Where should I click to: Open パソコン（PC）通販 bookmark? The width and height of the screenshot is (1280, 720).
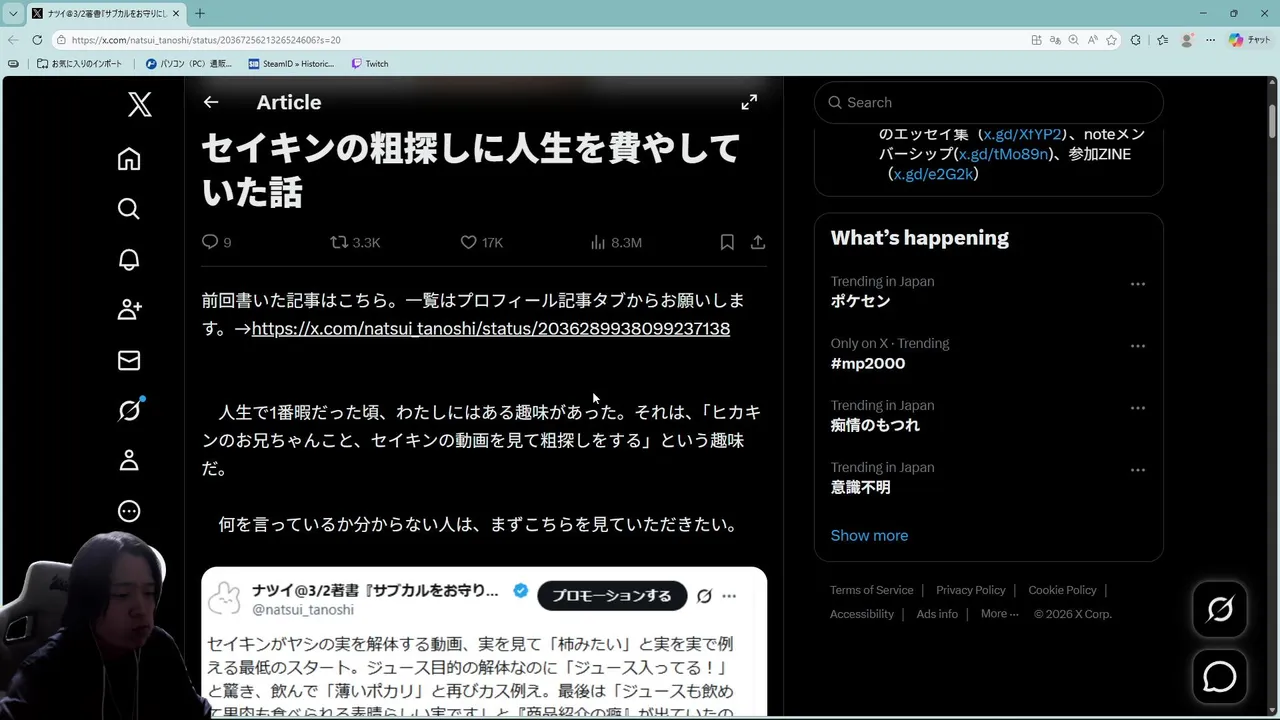(x=189, y=63)
